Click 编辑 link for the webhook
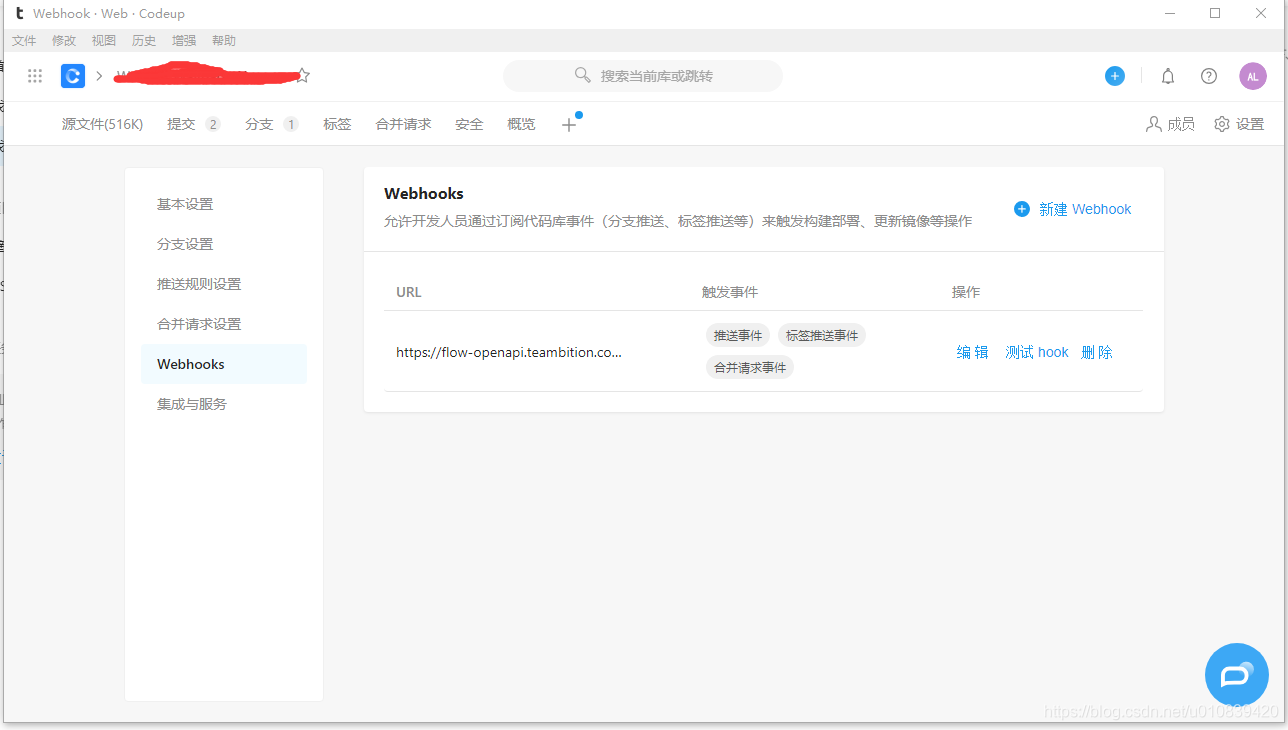The width and height of the screenshot is (1288, 730). click(972, 352)
